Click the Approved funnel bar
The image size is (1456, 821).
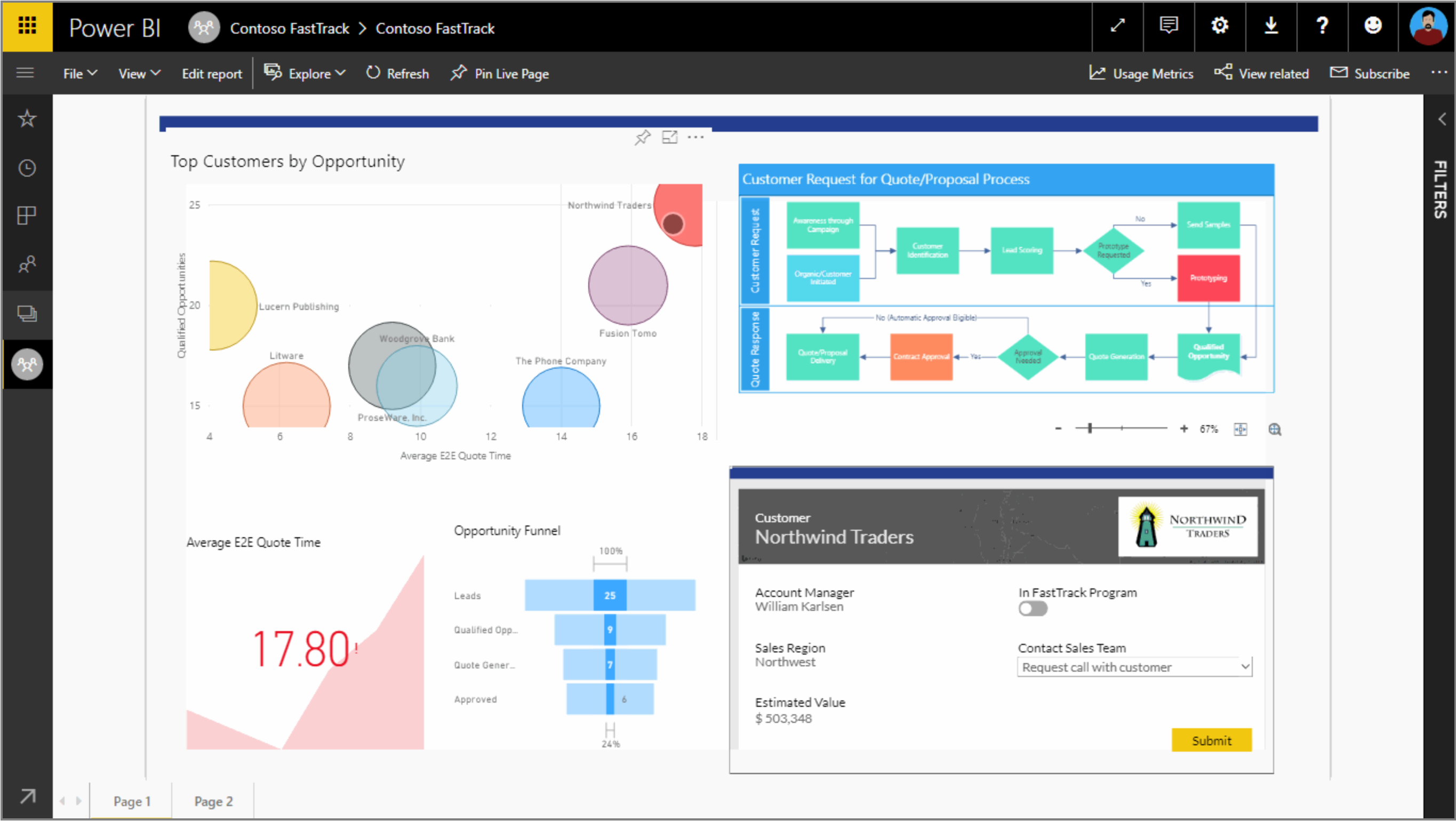tap(610, 699)
